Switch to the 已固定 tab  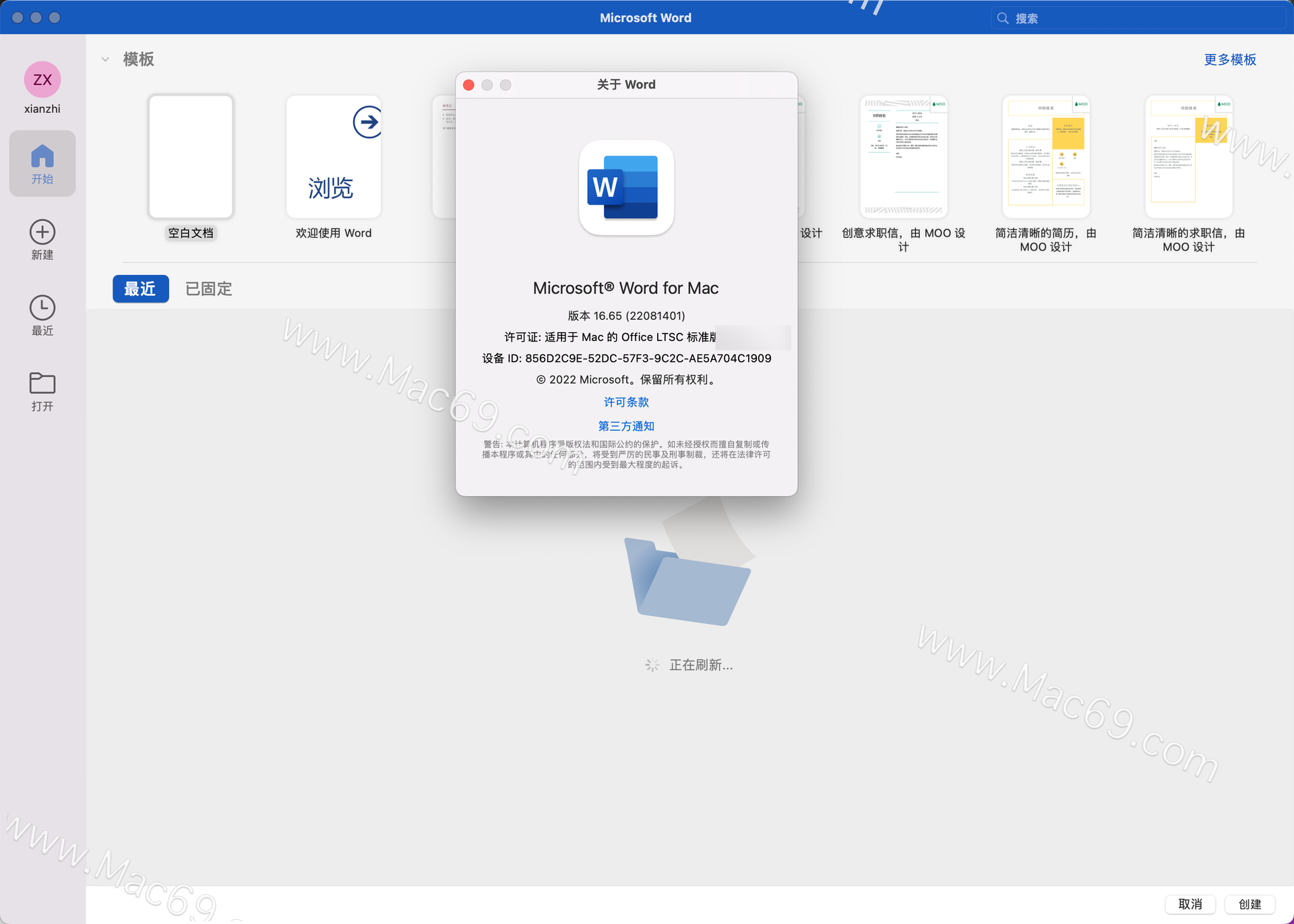[x=208, y=289]
